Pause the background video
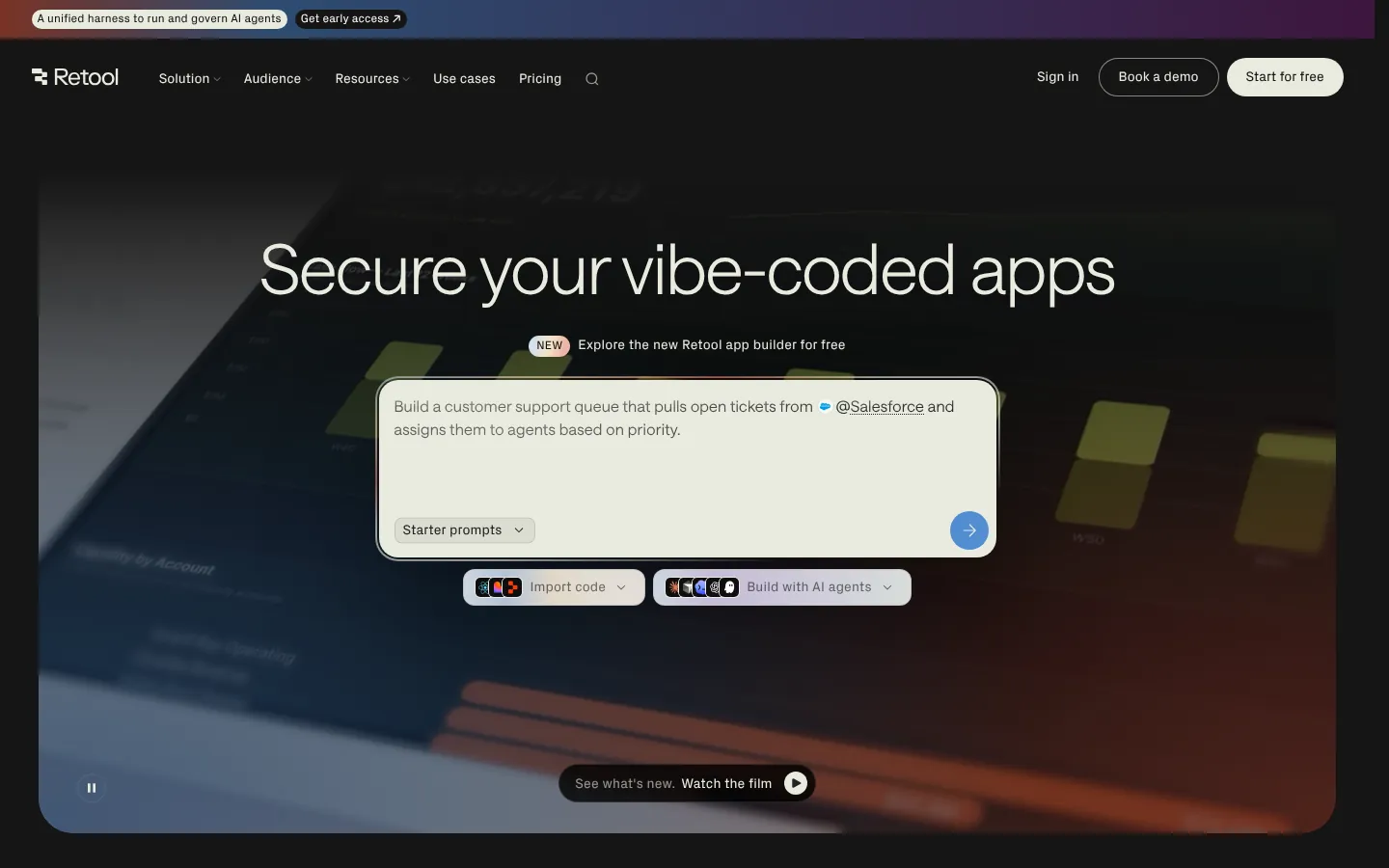1389x868 pixels. (x=92, y=788)
